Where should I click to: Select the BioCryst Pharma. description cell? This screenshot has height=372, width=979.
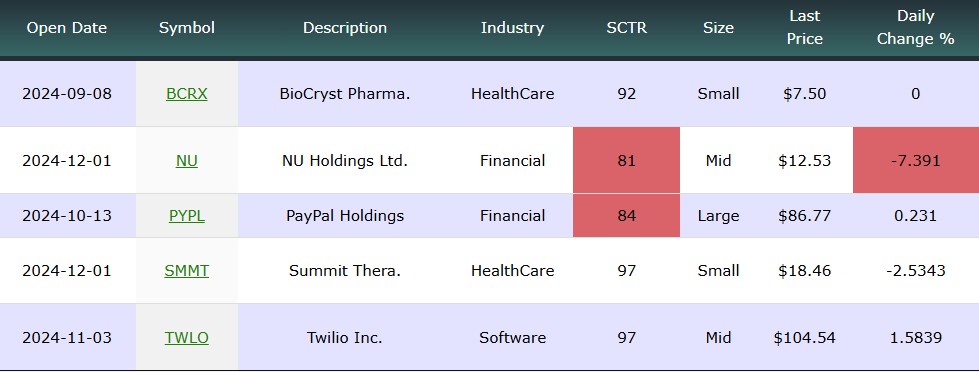coord(345,94)
